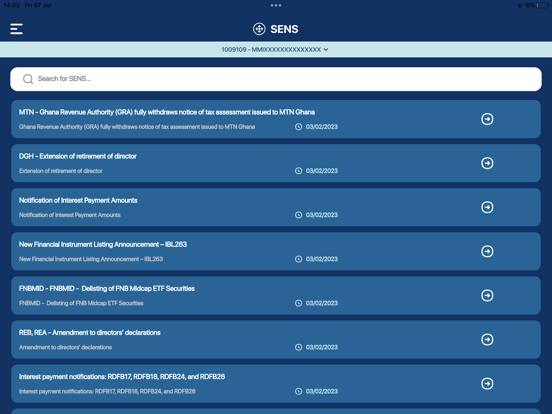Screen dimensions: 552x414
Task: Open the hamburger menu
Action: coord(17,29)
